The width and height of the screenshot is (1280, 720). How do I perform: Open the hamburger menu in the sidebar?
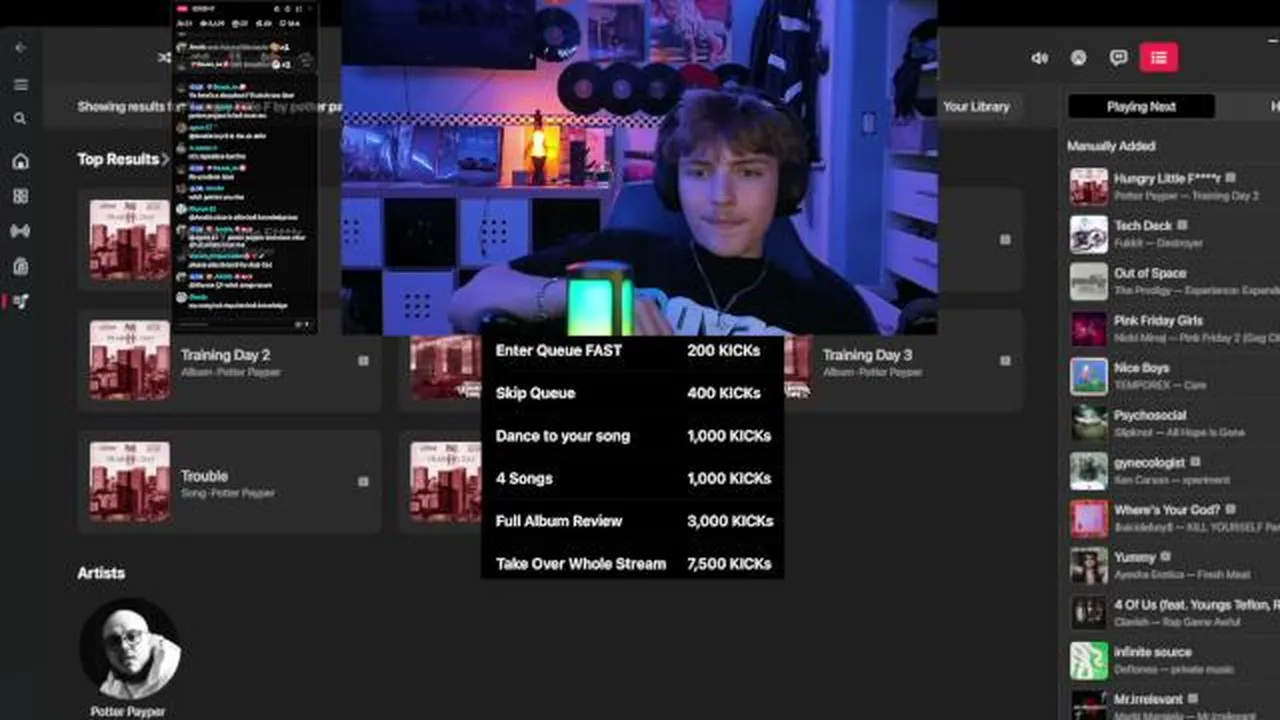pyautogui.click(x=20, y=84)
